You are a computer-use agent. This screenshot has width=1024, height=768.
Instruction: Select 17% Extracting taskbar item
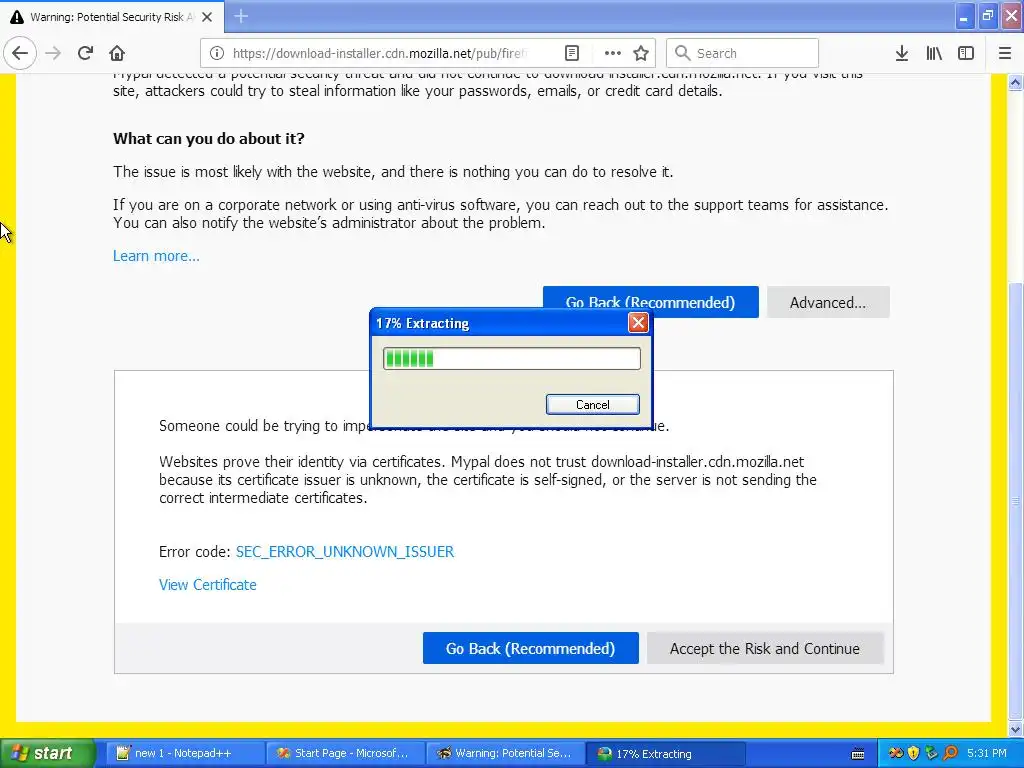coord(665,753)
